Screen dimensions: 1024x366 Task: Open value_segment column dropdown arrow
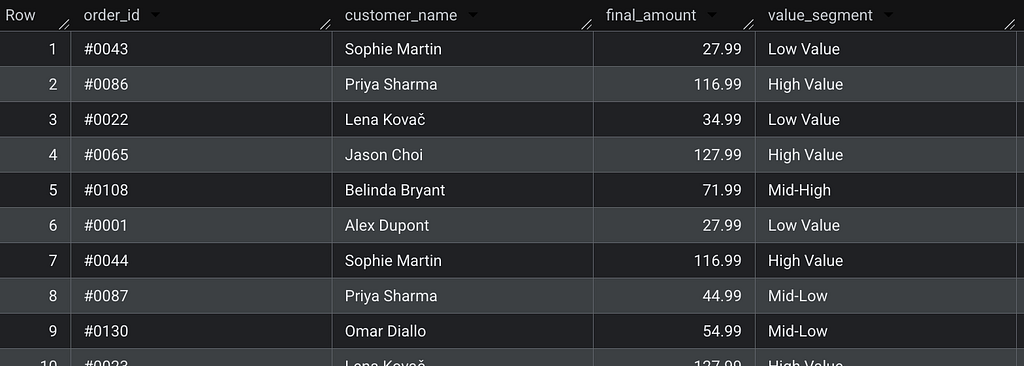pyautogui.click(x=888, y=15)
